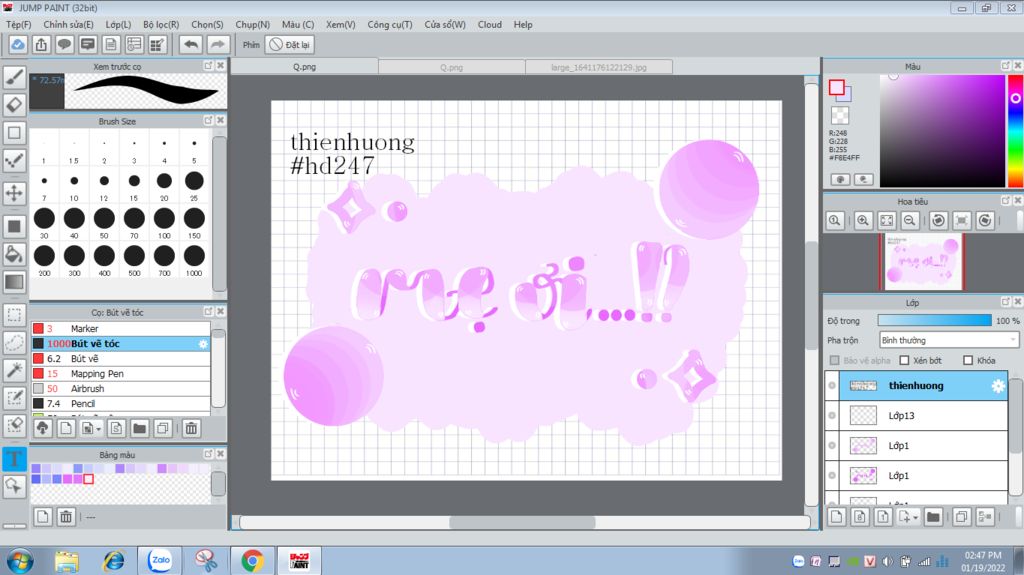The width and height of the screenshot is (1024, 575).
Task: Select the Brush tool in left toolbar
Action: [14, 77]
